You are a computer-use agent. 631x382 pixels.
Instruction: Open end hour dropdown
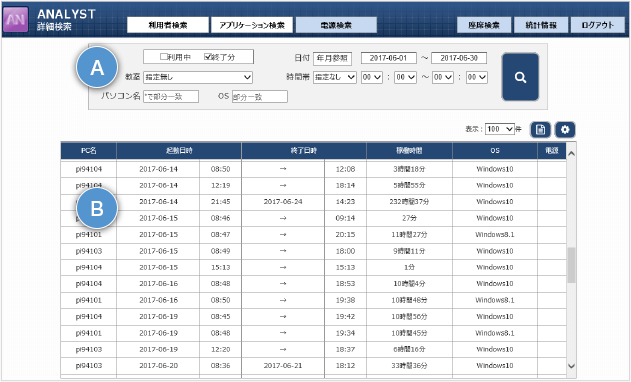pos(443,77)
